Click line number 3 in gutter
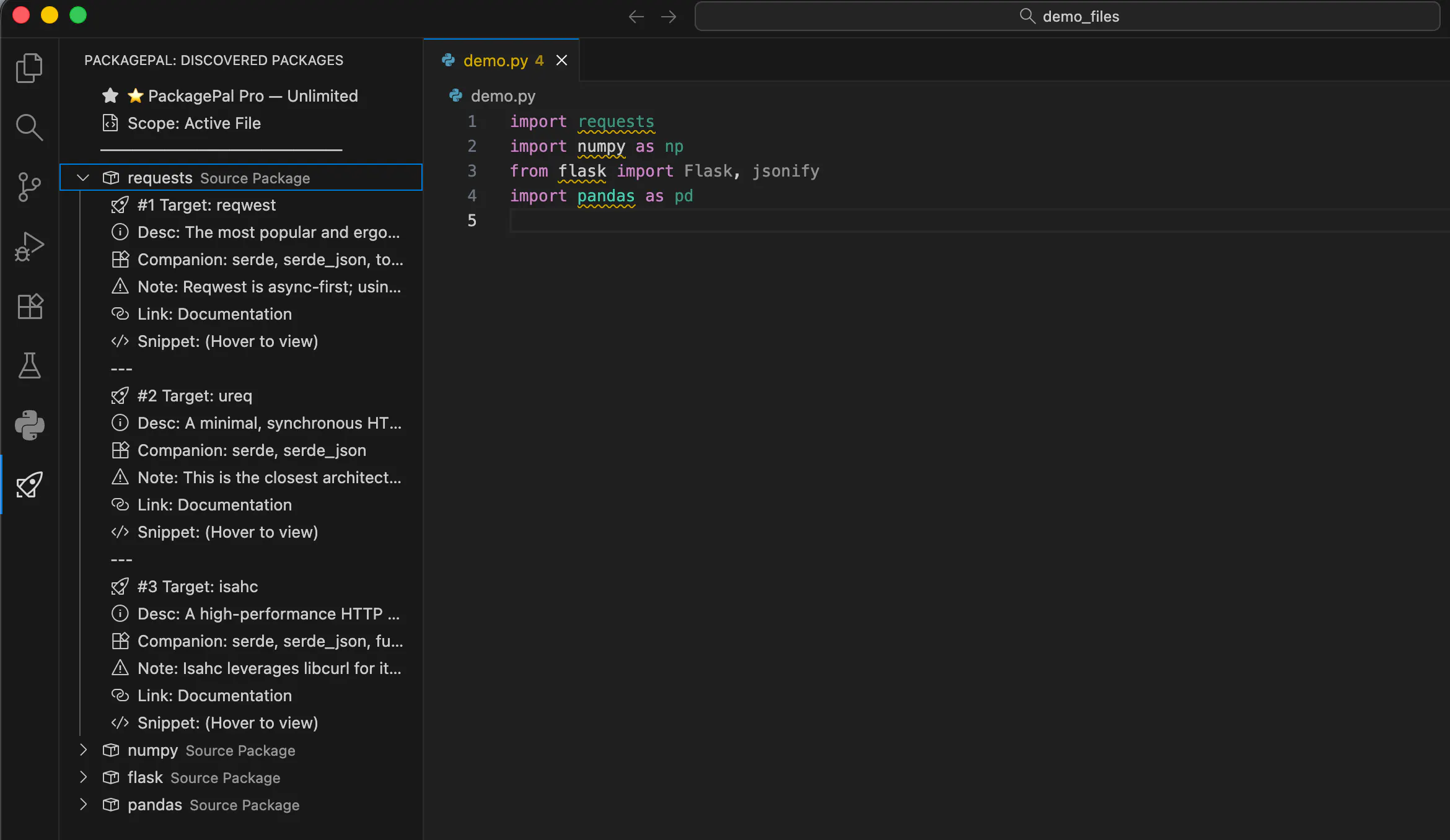The image size is (1450, 840). click(x=472, y=171)
